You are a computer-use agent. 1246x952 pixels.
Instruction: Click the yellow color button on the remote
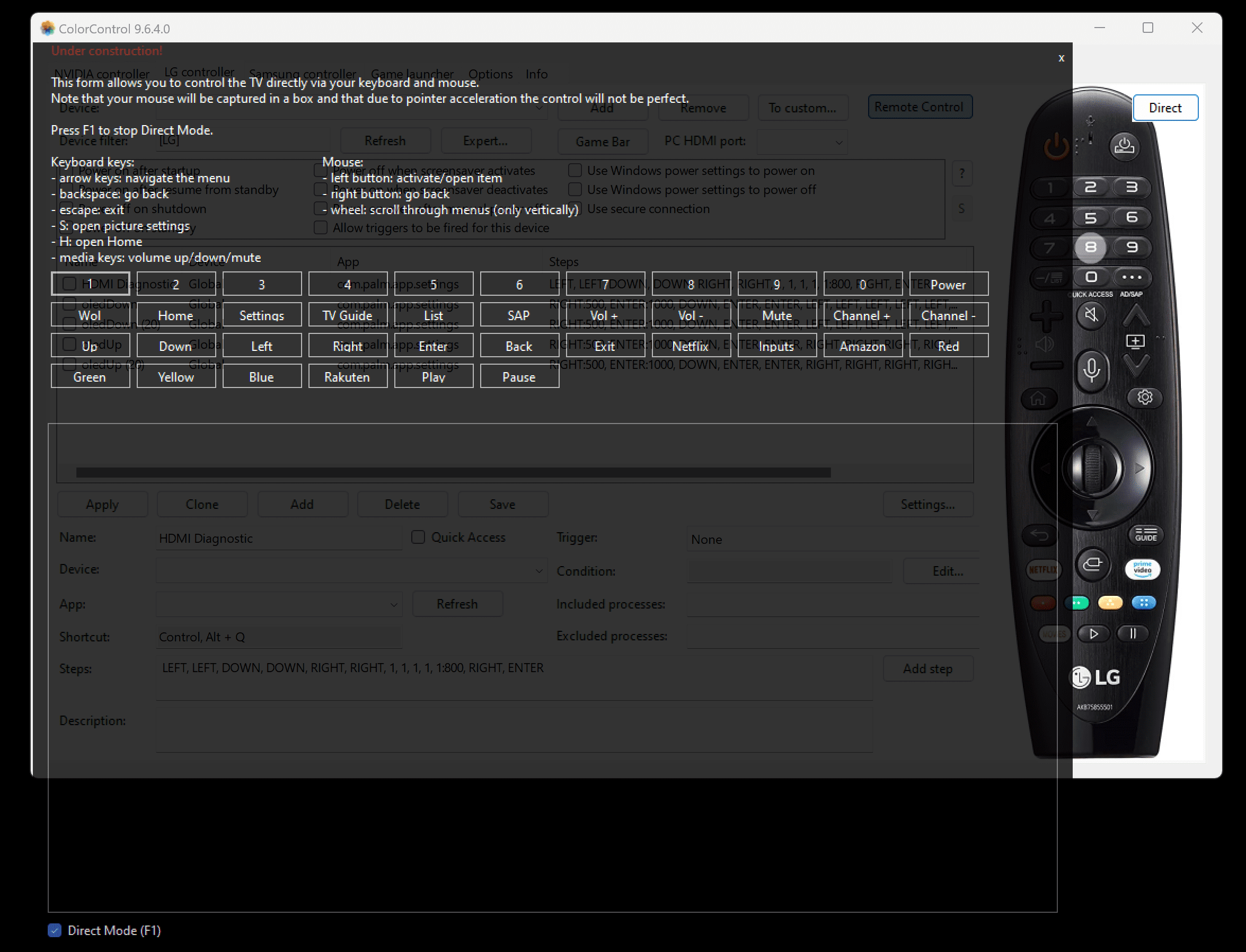(1110, 602)
